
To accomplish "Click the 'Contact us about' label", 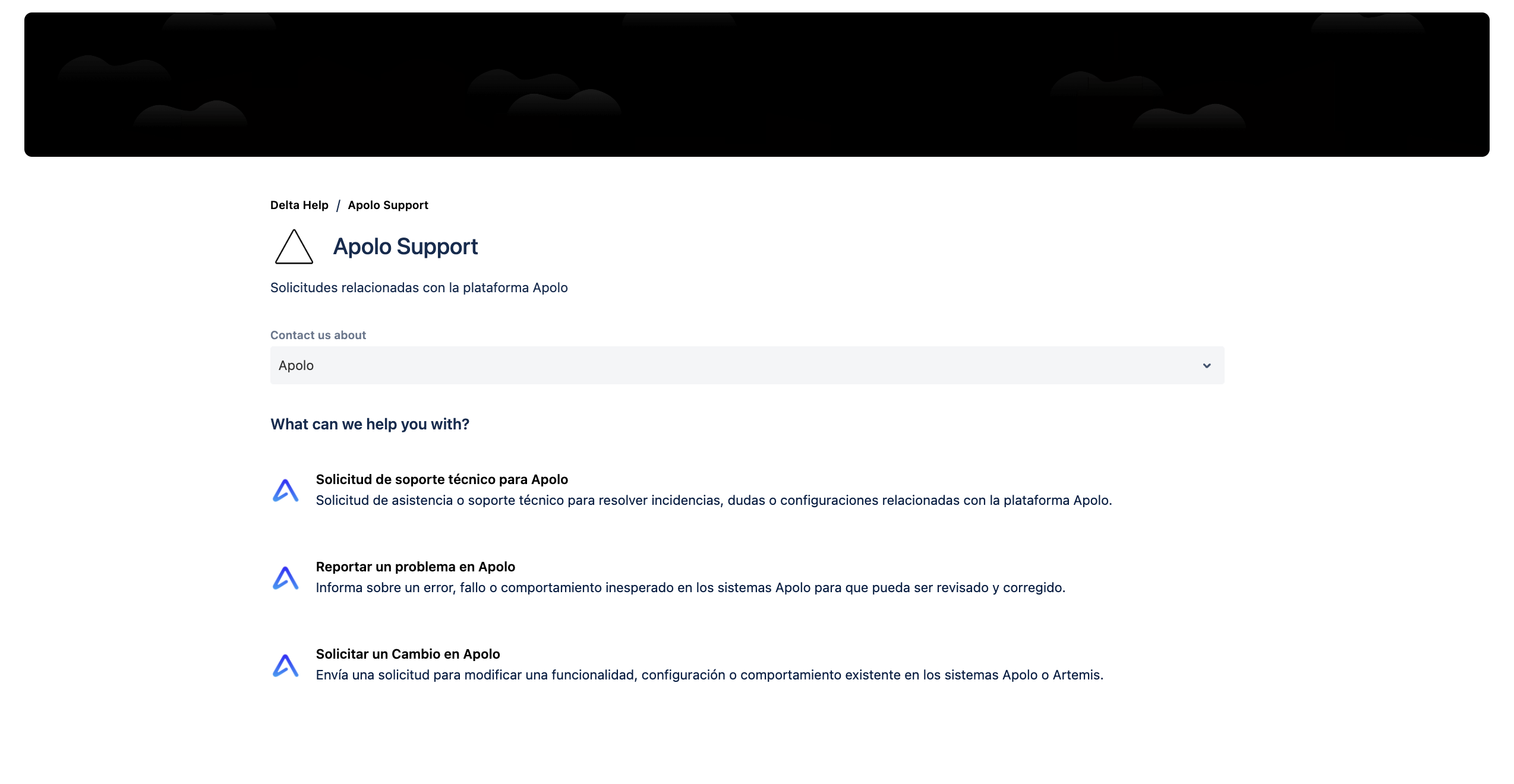I will click(318, 335).
